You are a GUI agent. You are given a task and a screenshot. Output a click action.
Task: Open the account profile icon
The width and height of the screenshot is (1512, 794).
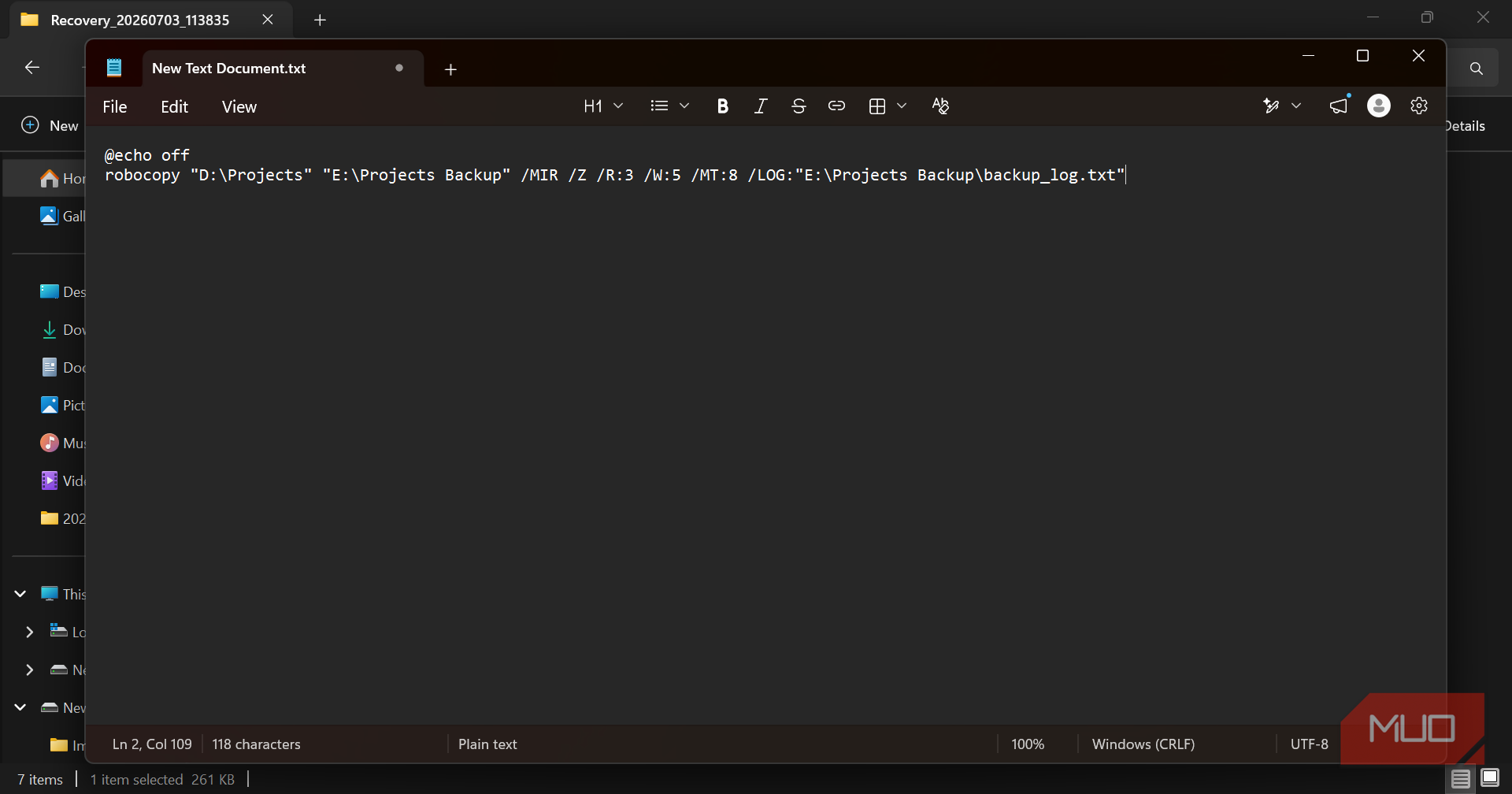(1379, 106)
